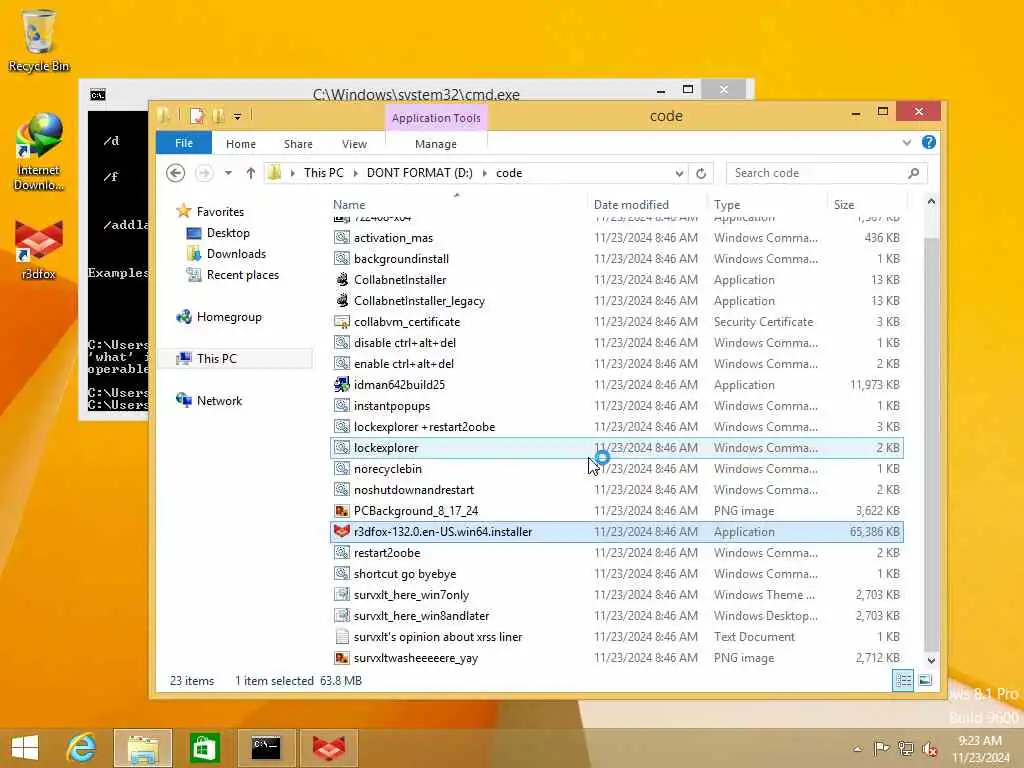Open Windows Store from taskbar
This screenshot has height=768, width=1024.
[x=204, y=748]
